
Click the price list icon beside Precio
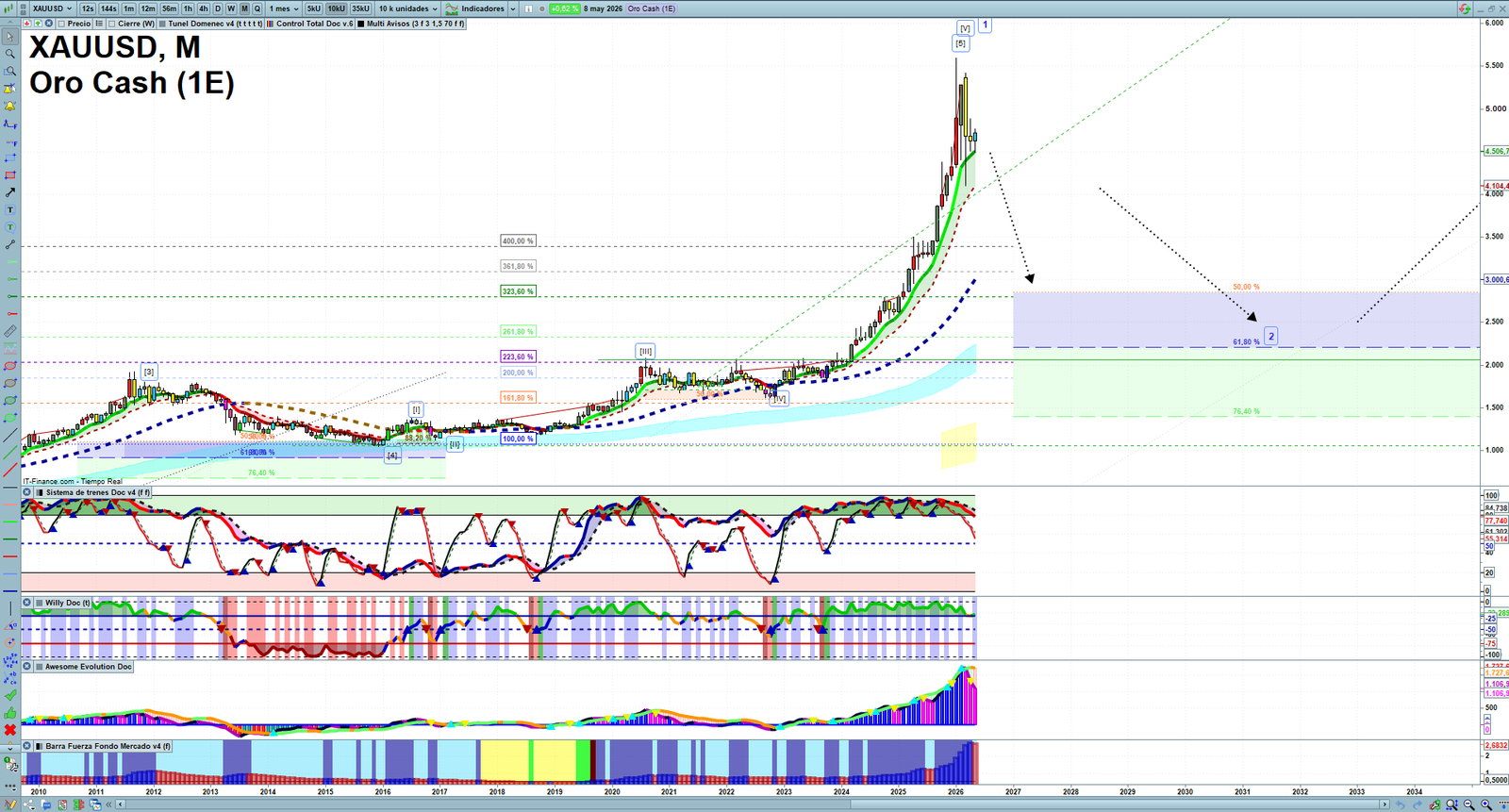[99, 24]
